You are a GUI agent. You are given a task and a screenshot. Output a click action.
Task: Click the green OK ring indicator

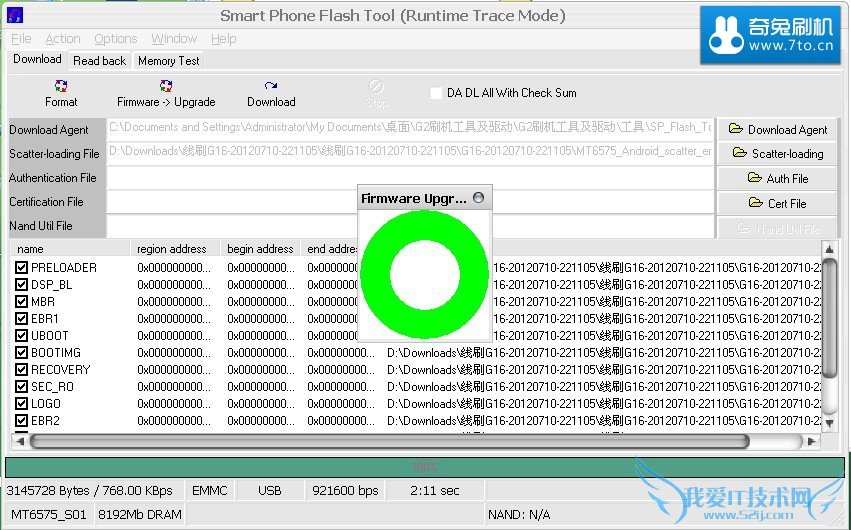tap(424, 274)
